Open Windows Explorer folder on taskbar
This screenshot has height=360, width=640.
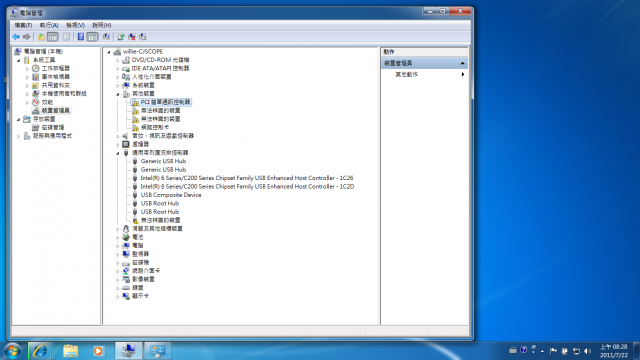[70, 351]
